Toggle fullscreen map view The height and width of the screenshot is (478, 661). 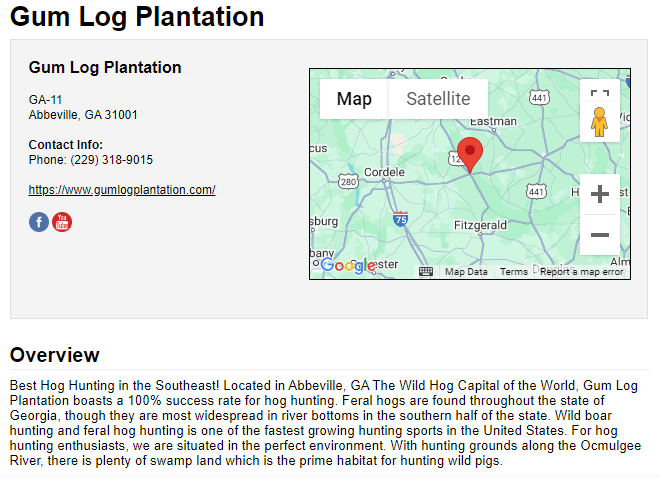coord(599,96)
